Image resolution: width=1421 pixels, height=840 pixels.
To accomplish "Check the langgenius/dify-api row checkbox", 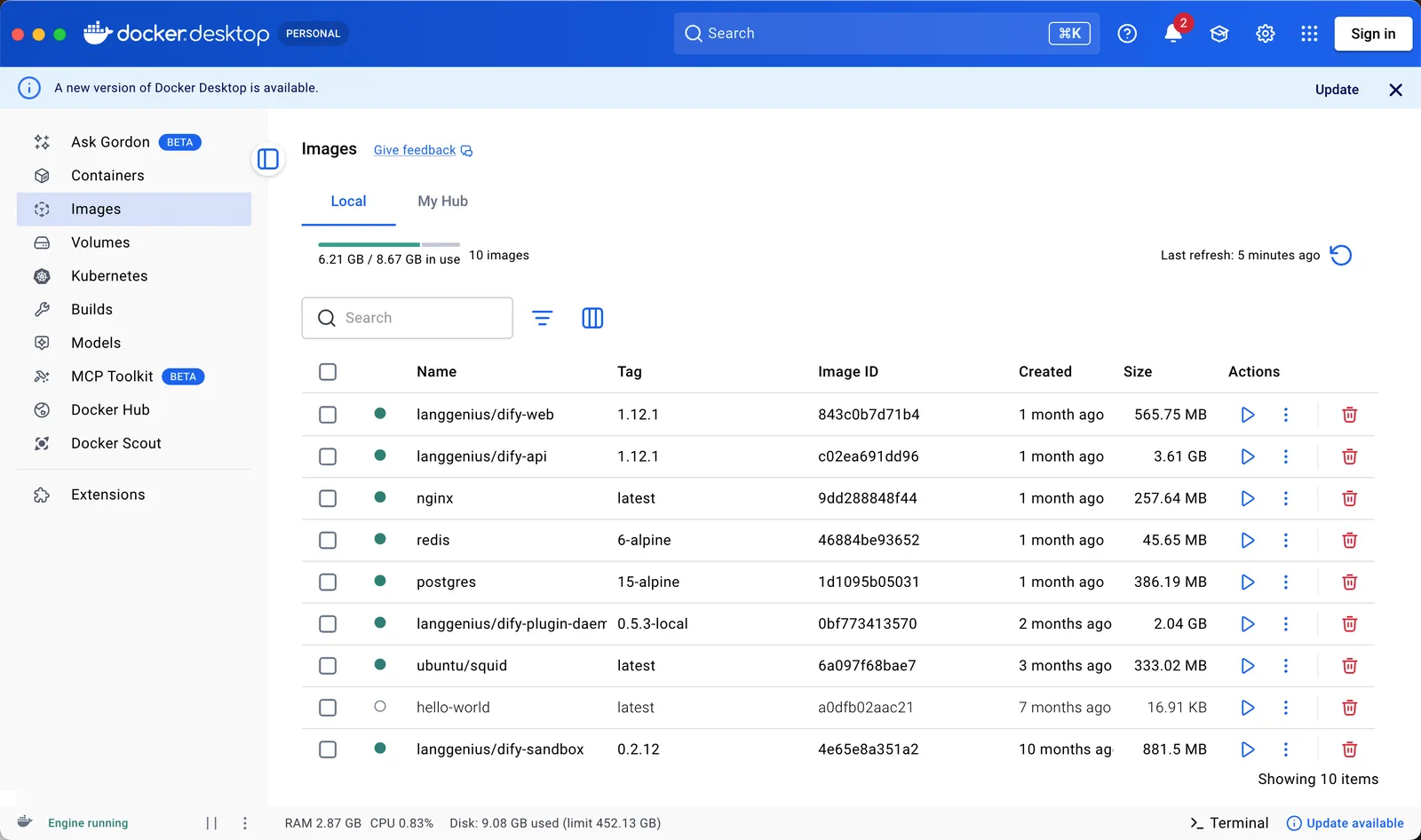I will [x=328, y=456].
